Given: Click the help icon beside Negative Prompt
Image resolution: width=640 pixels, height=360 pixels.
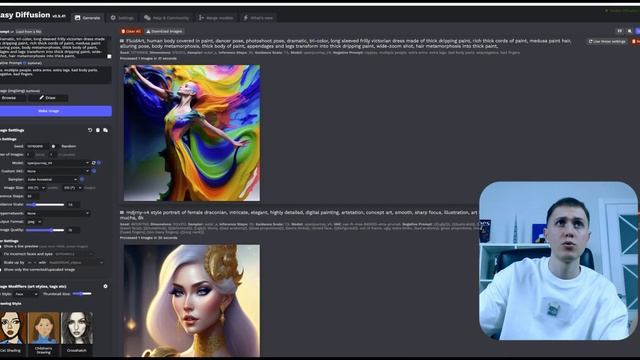Looking at the screenshot, I should (x=24, y=63).
